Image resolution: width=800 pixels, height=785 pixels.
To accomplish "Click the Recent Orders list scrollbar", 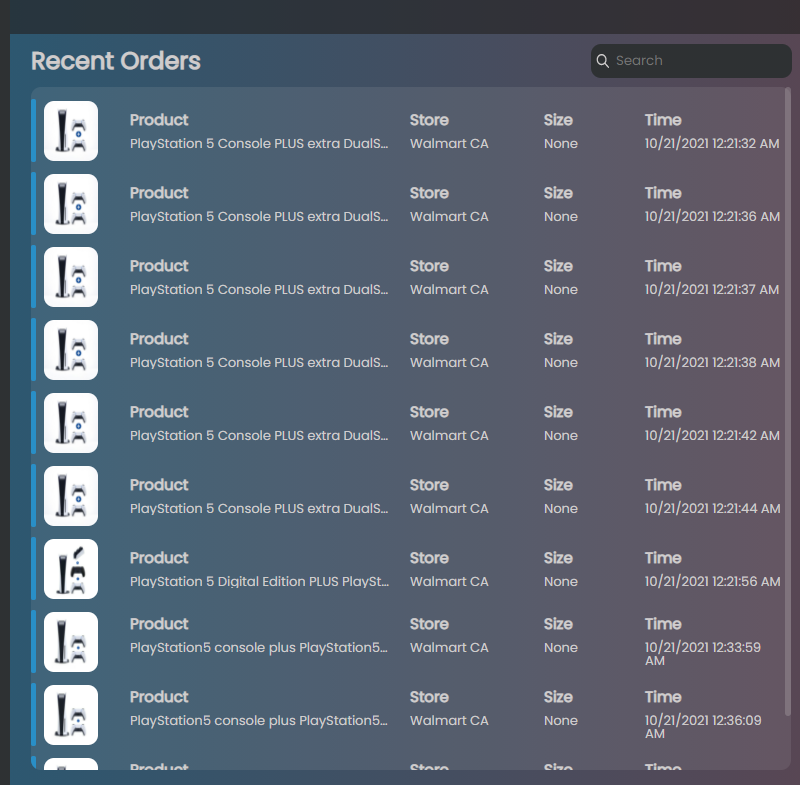I will click(788, 402).
